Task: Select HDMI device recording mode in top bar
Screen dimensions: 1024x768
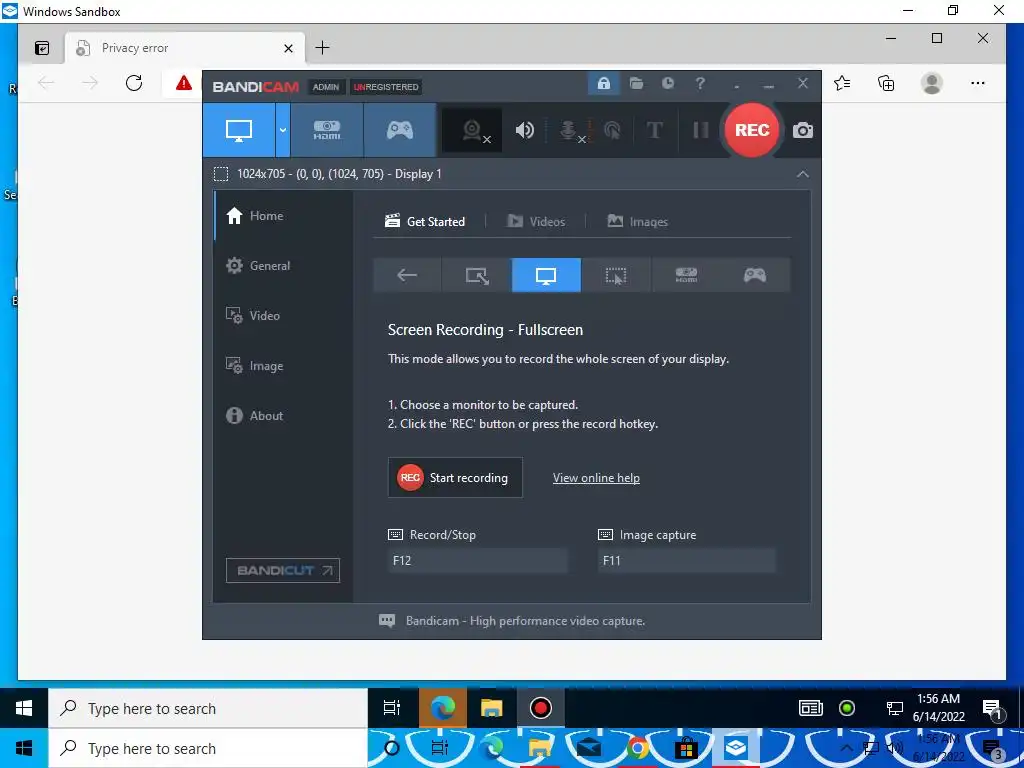Action: 327,130
